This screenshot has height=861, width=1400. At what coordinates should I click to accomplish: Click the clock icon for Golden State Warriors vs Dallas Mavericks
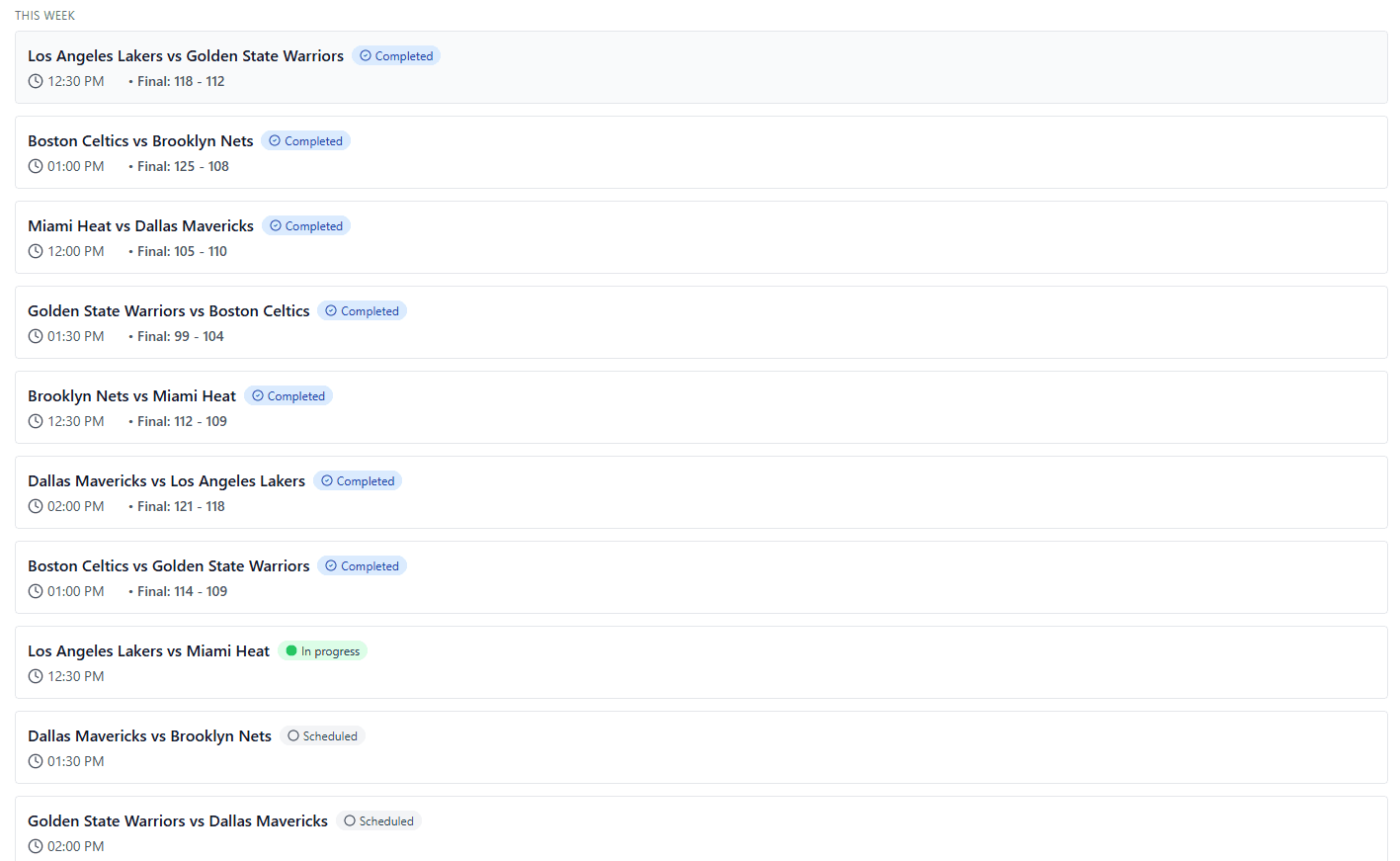tap(36, 846)
